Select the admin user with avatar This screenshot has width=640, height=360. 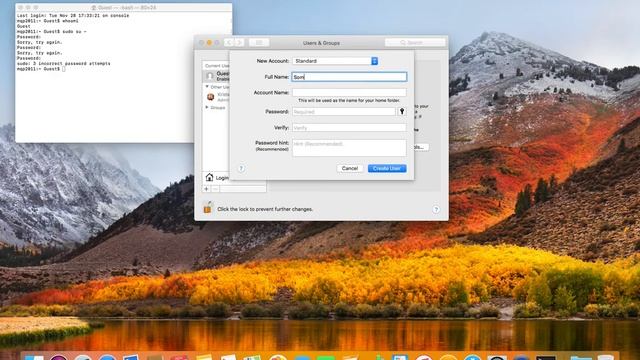(217, 97)
